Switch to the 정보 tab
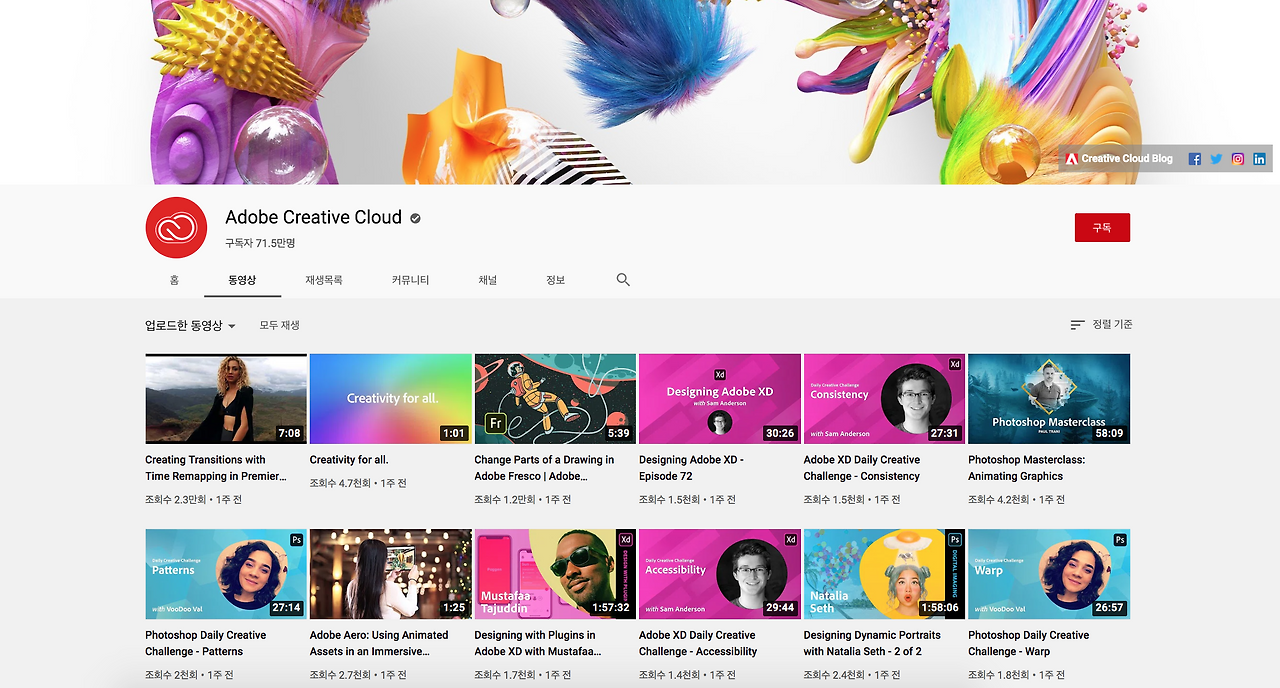 tap(555, 280)
